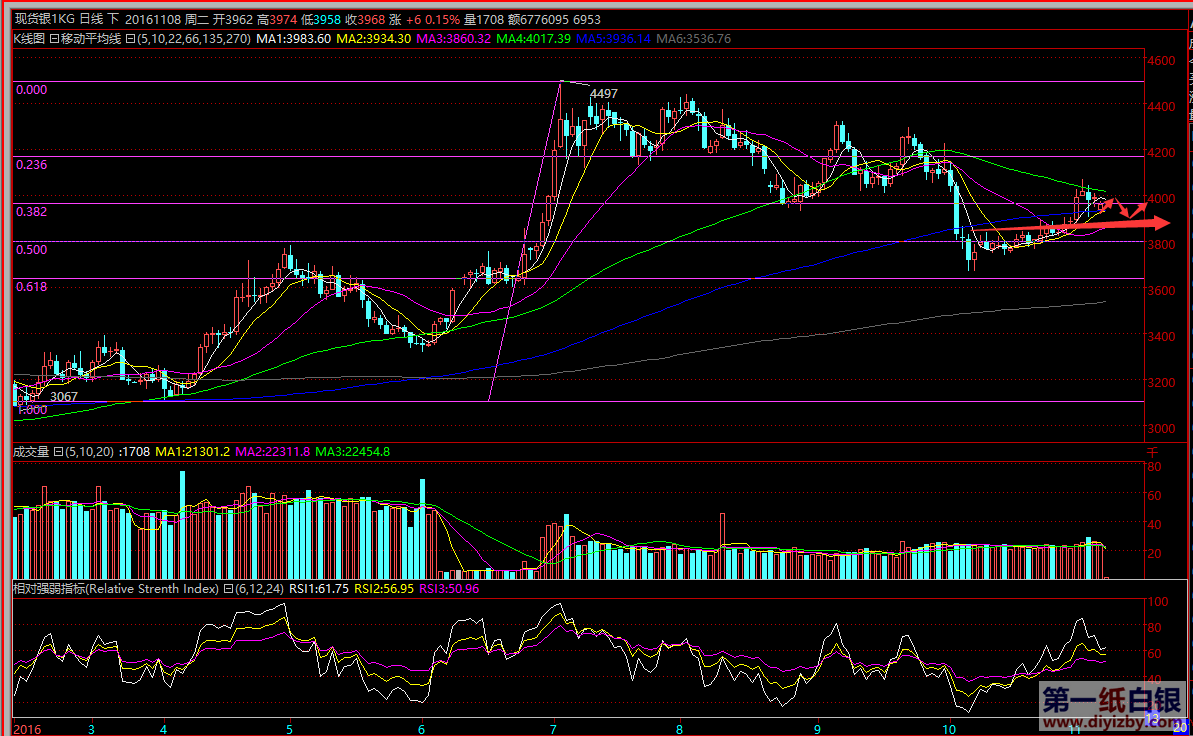Click the 0.382 Fibonacci retracement label
Image resolution: width=1193 pixels, height=736 pixels.
click(x=32, y=212)
